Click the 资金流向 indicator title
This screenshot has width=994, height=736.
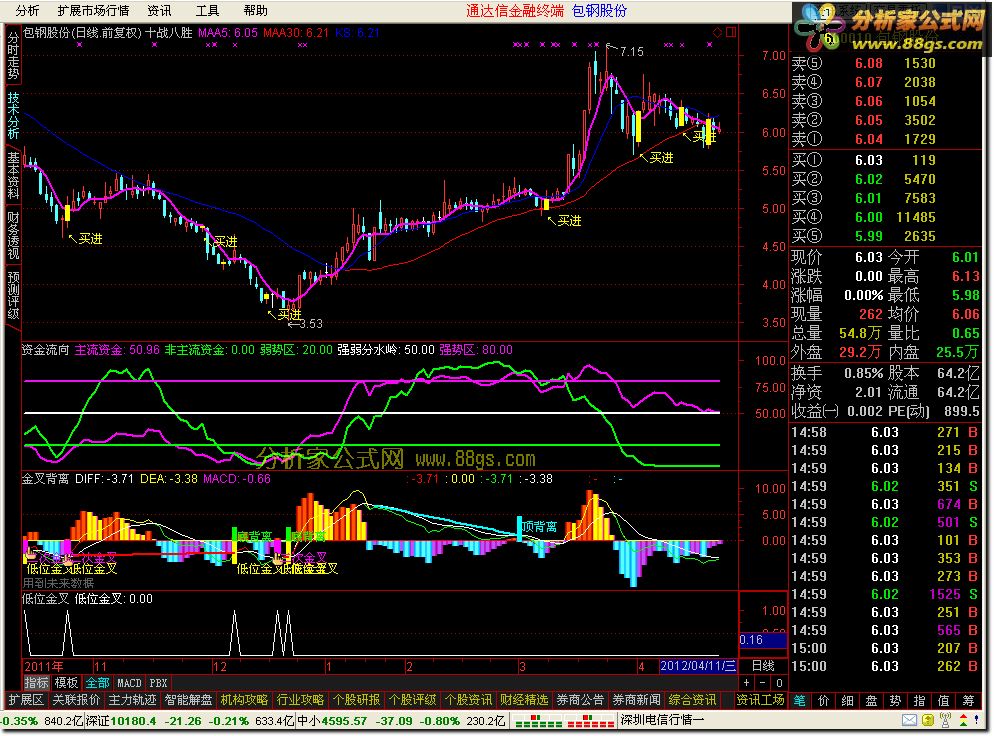click(x=45, y=350)
